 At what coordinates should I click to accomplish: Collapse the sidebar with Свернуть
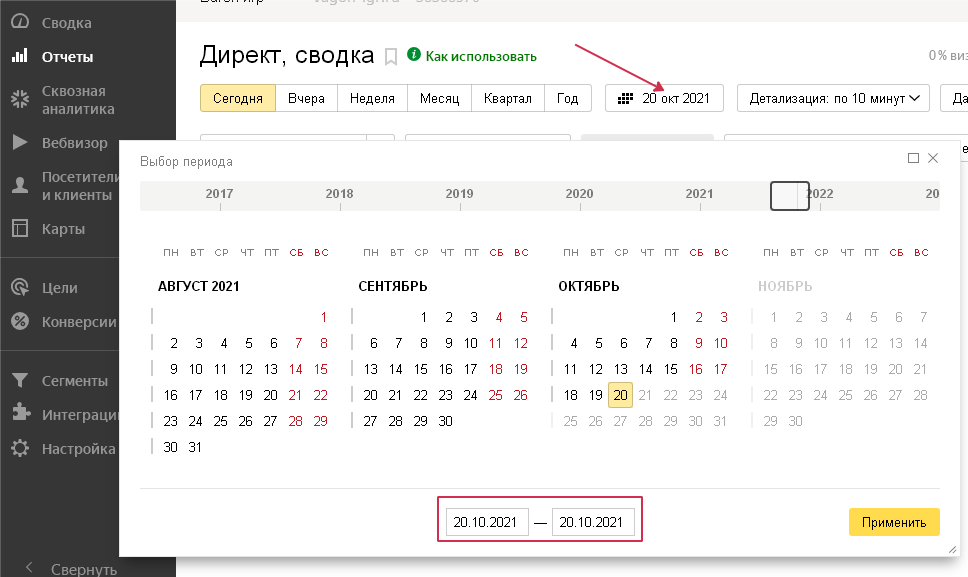click(x=70, y=569)
